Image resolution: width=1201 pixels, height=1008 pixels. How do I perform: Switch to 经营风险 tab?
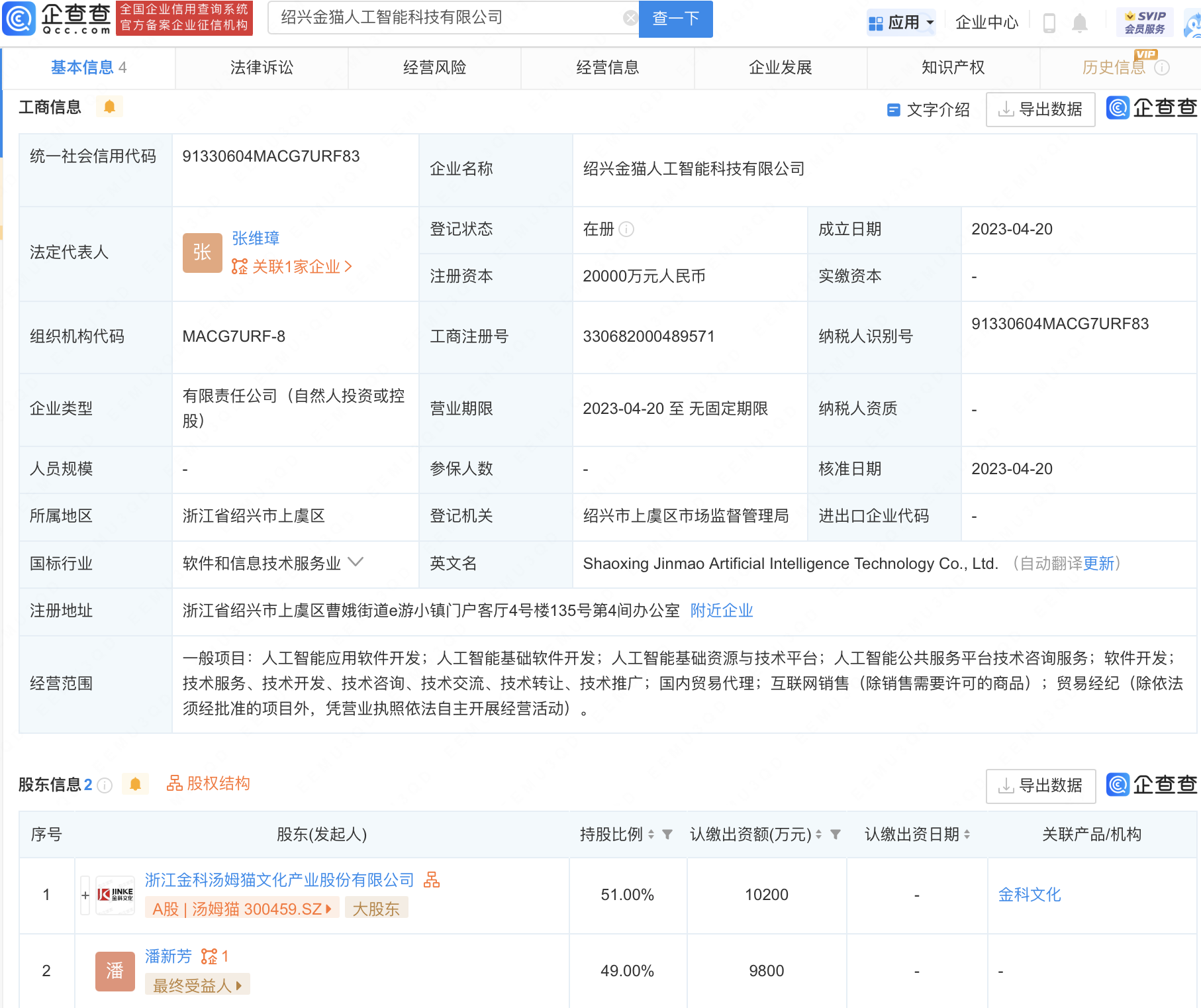(x=434, y=68)
